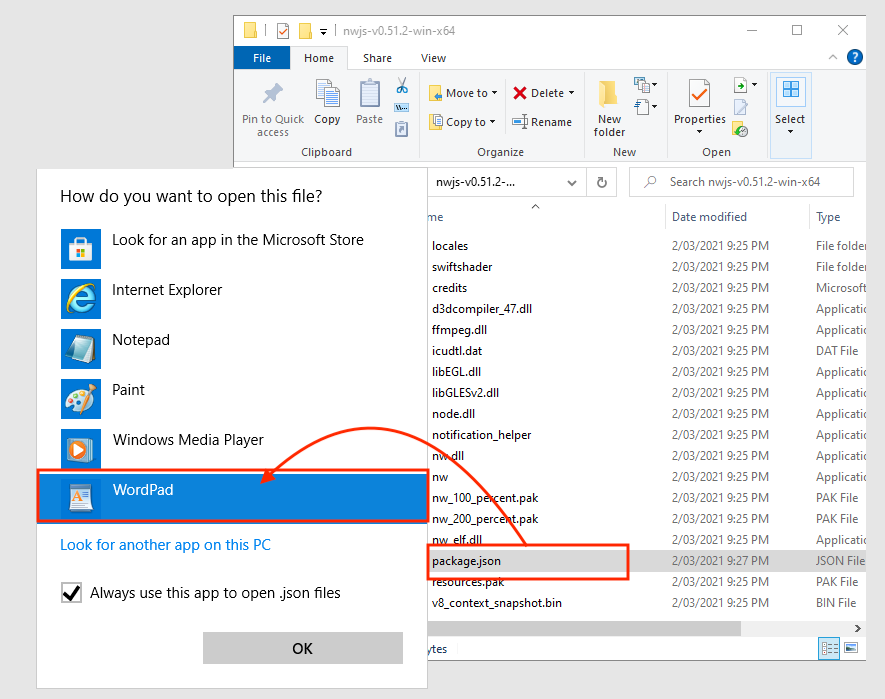This screenshot has height=699, width=885.
Task: Expand the Open dropdown arrow
Action: click(x=755, y=85)
